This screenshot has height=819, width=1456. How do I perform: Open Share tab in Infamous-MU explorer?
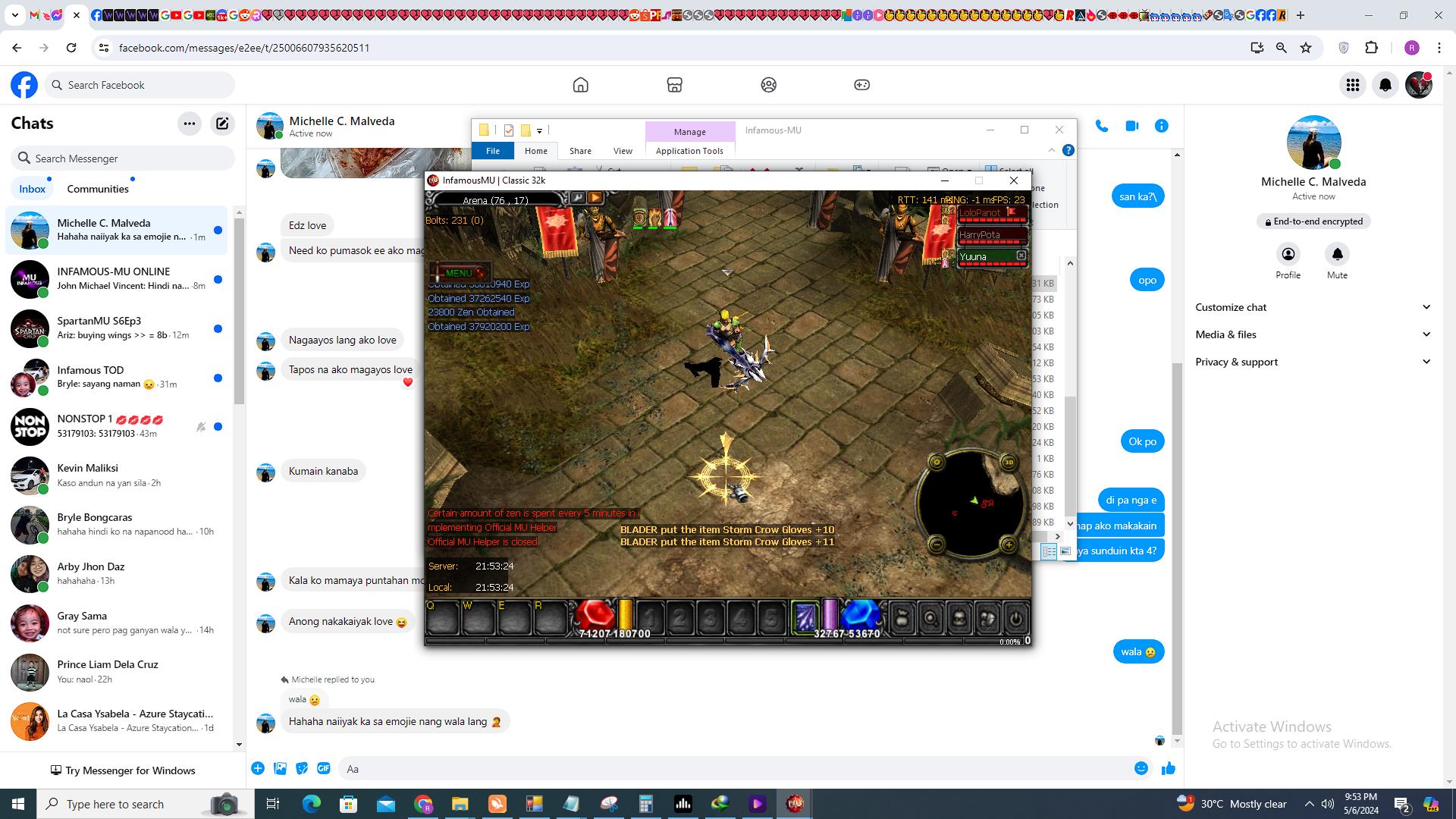tap(581, 151)
